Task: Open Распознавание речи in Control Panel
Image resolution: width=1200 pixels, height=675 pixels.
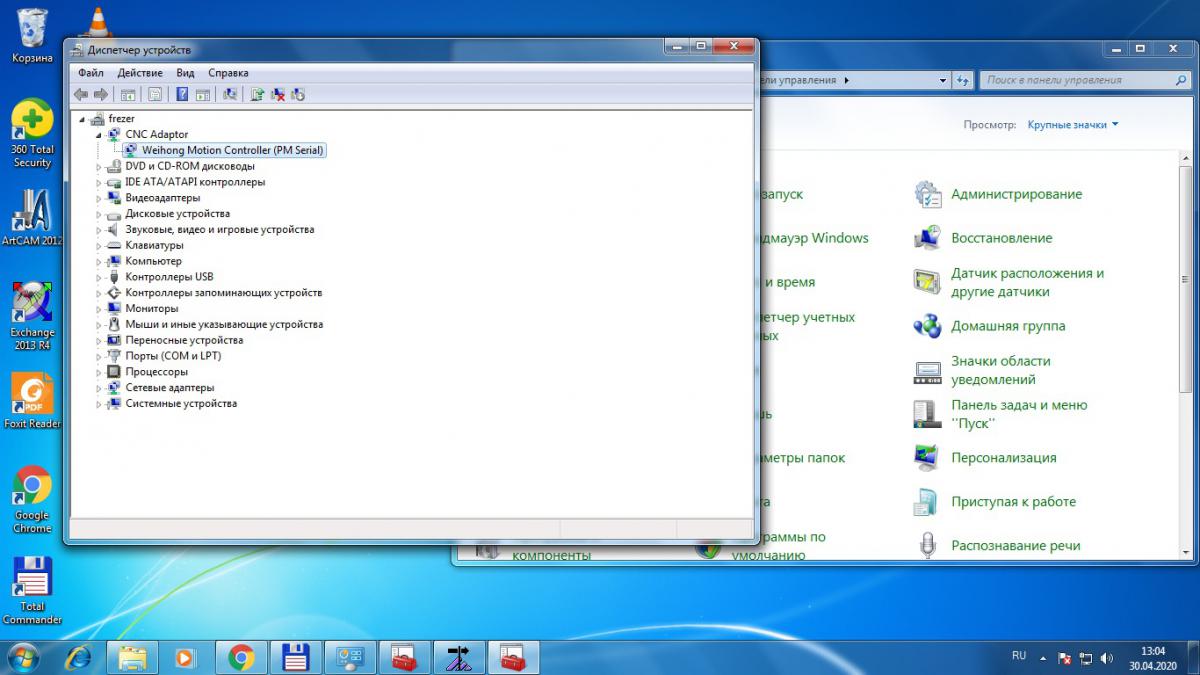Action: [x=1015, y=546]
